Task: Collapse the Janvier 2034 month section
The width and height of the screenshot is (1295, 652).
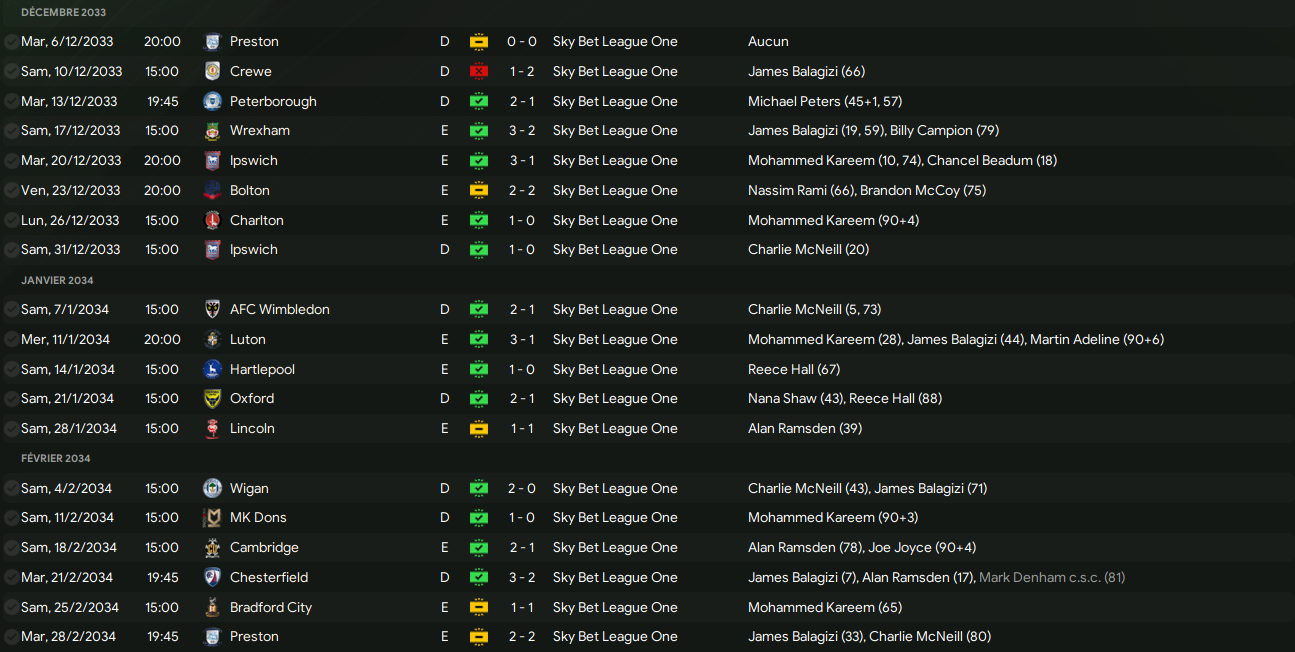Action: click(x=56, y=280)
